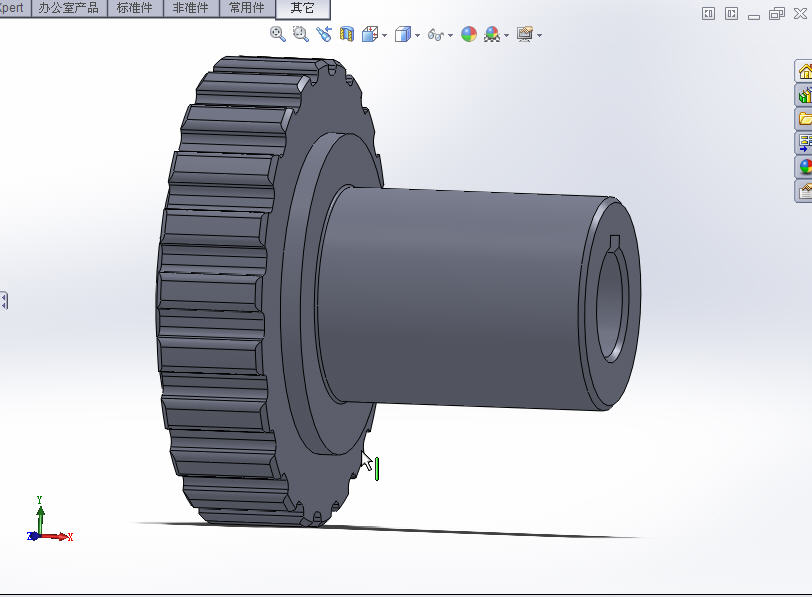Click the Apply Scene icon

(492, 34)
